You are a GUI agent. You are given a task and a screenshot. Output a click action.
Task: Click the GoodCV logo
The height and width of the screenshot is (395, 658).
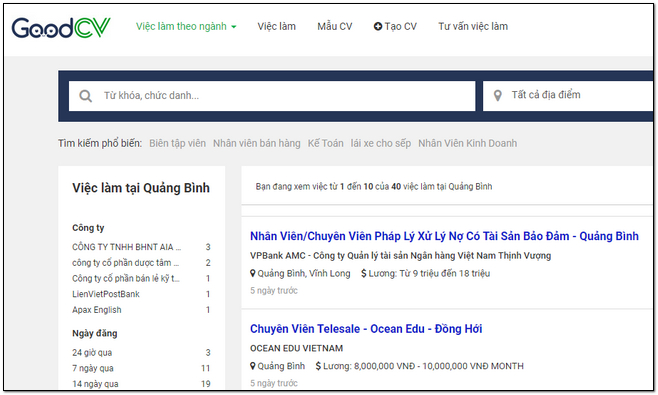click(x=61, y=28)
